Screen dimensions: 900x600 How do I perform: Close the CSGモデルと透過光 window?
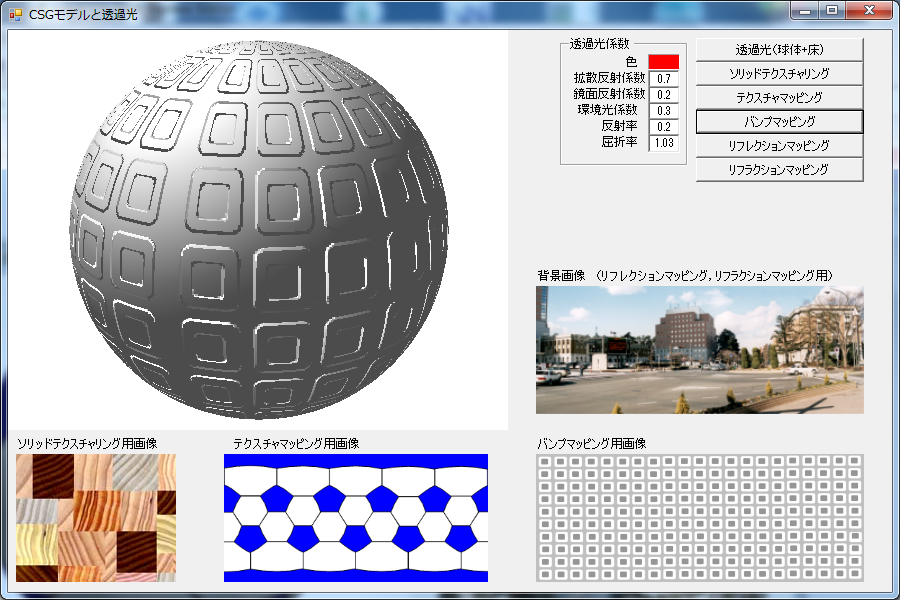[869, 11]
